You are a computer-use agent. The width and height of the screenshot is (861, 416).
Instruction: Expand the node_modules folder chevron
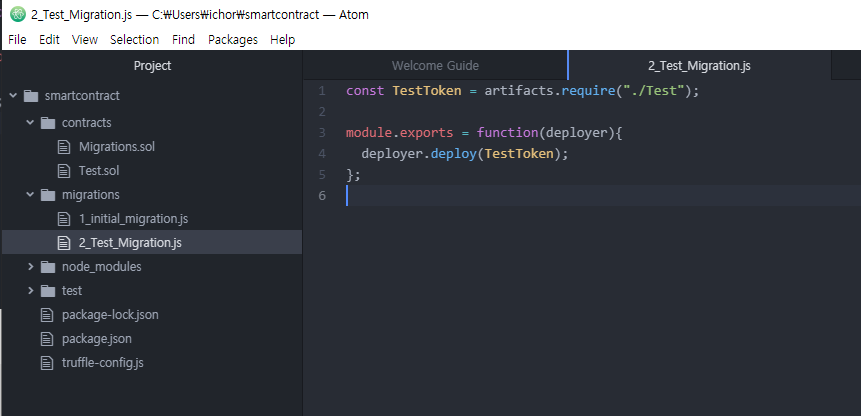(31, 267)
